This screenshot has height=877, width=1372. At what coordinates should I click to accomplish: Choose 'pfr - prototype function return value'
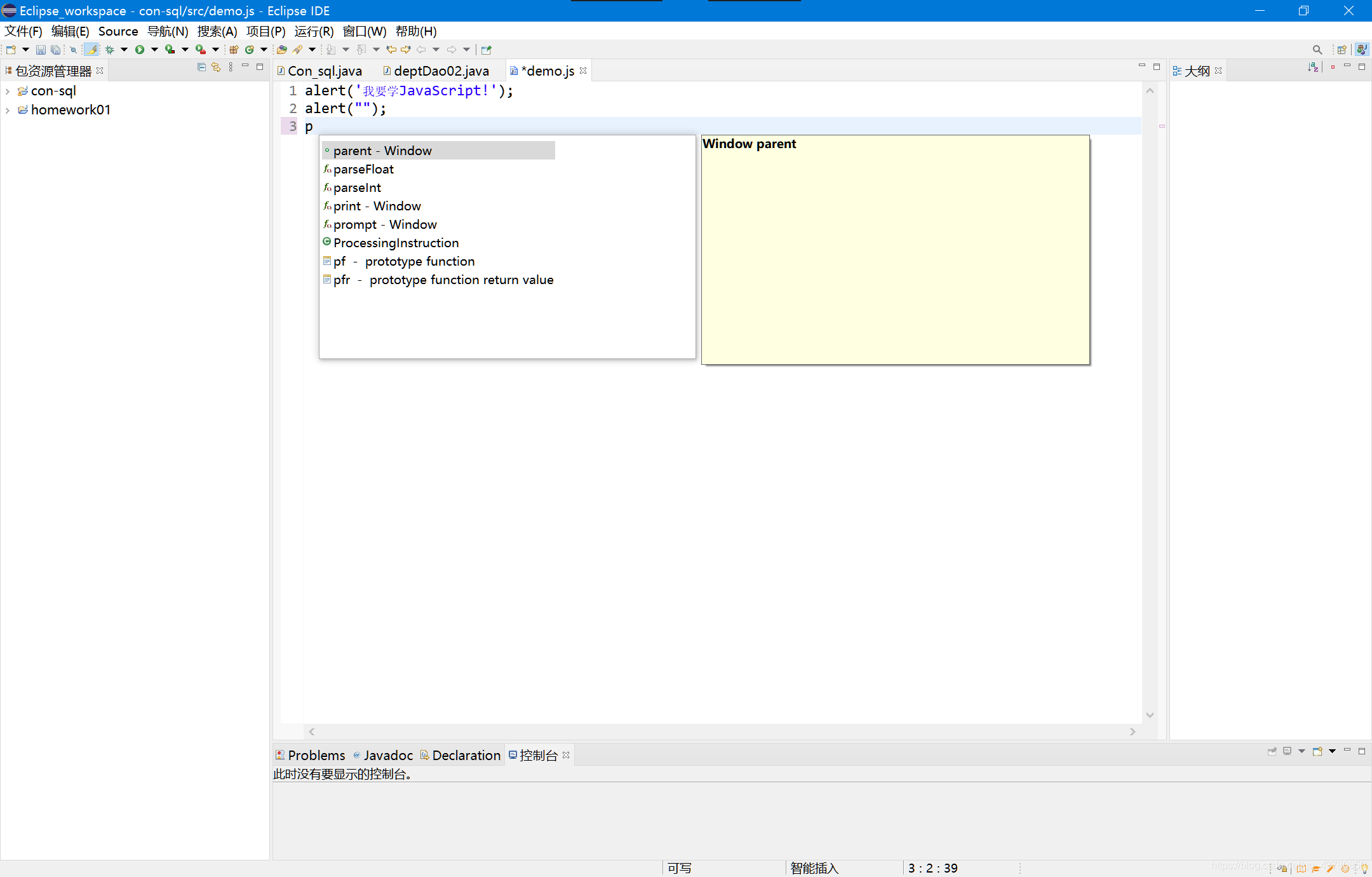pos(438,280)
